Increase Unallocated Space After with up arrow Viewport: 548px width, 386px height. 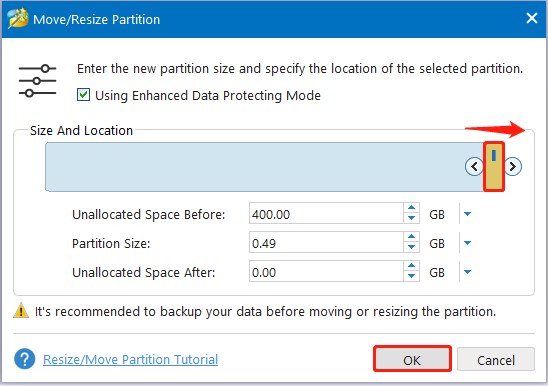[x=411, y=266]
